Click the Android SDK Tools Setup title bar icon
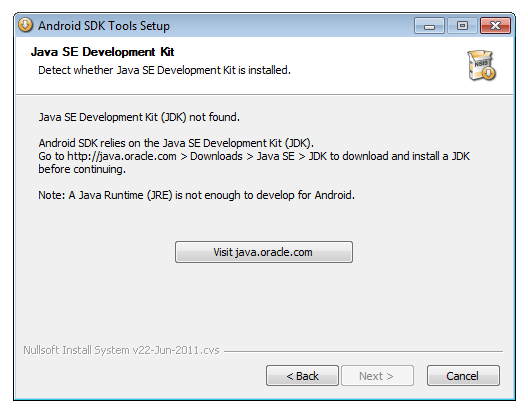This screenshot has width=528, height=415. point(26,25)
